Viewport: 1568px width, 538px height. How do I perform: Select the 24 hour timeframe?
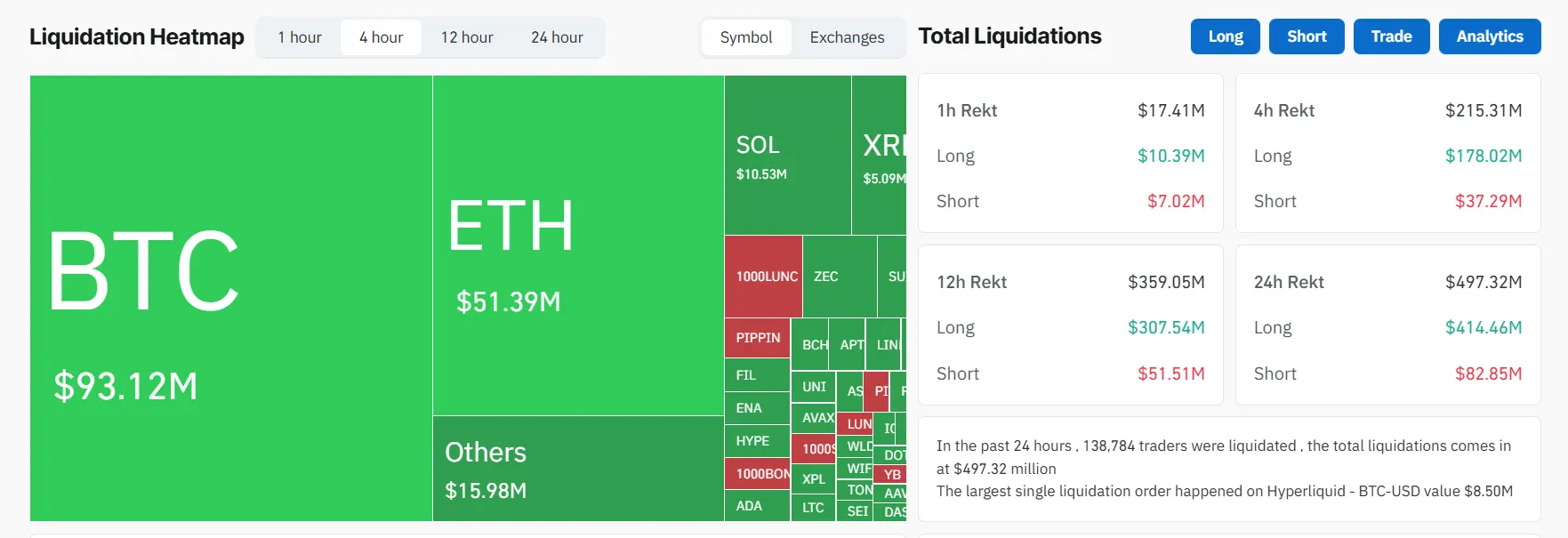coord(555,36)
